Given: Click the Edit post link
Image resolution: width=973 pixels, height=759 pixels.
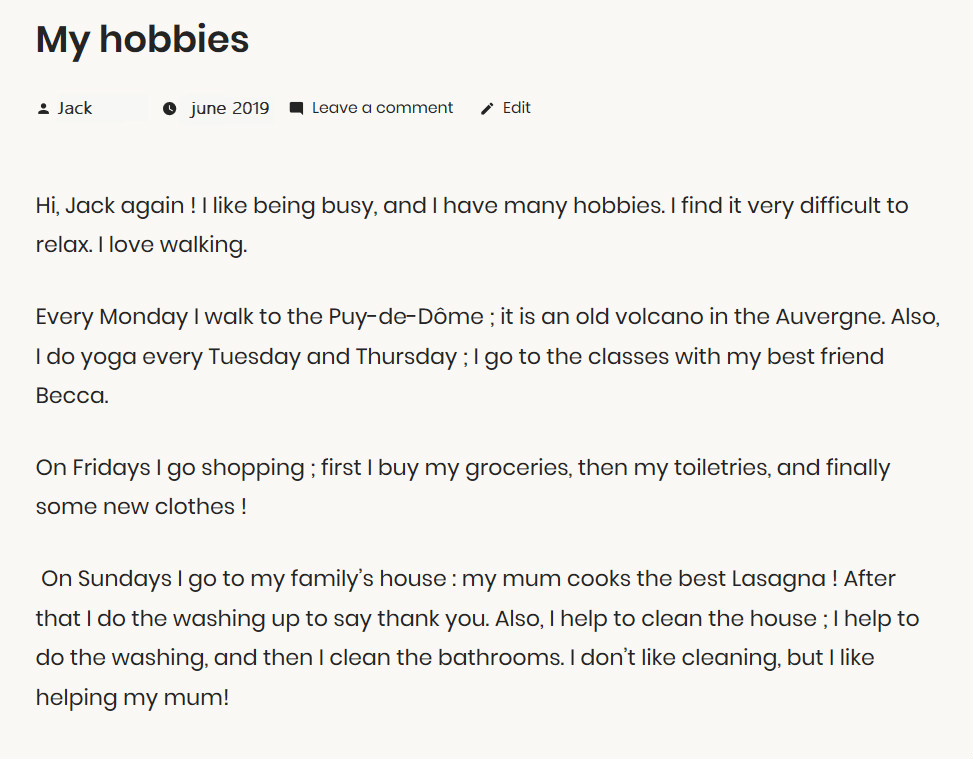Looking at the screenshot, I should click(x=517, y=108).
